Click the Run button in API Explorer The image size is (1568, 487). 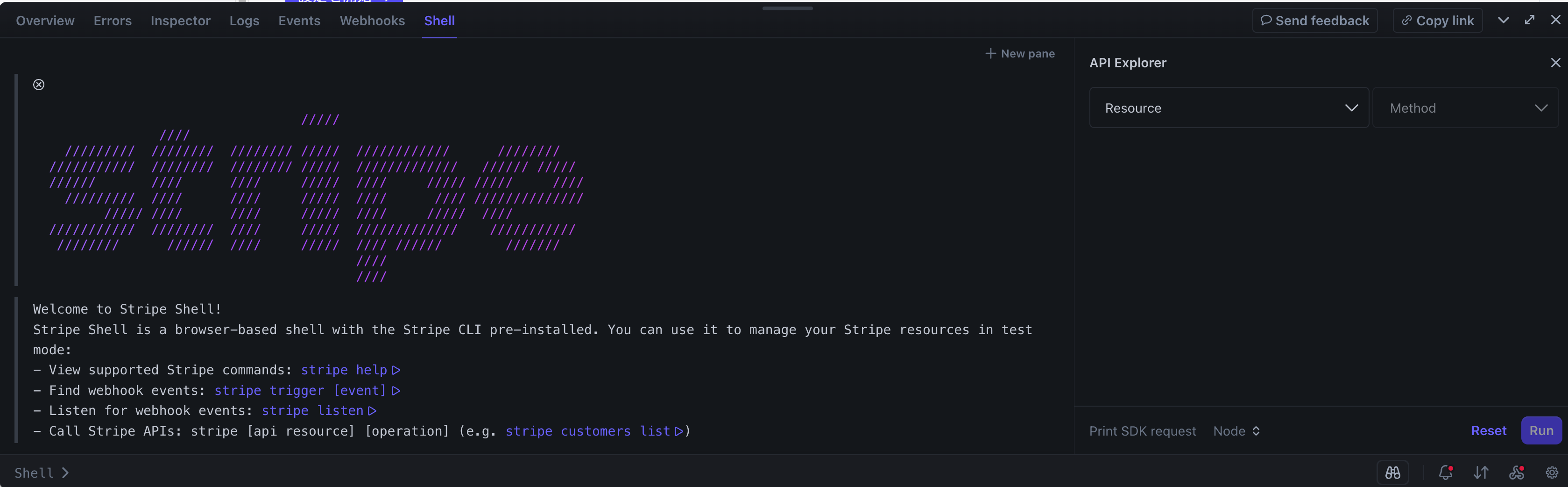[x=1541, y=430]
